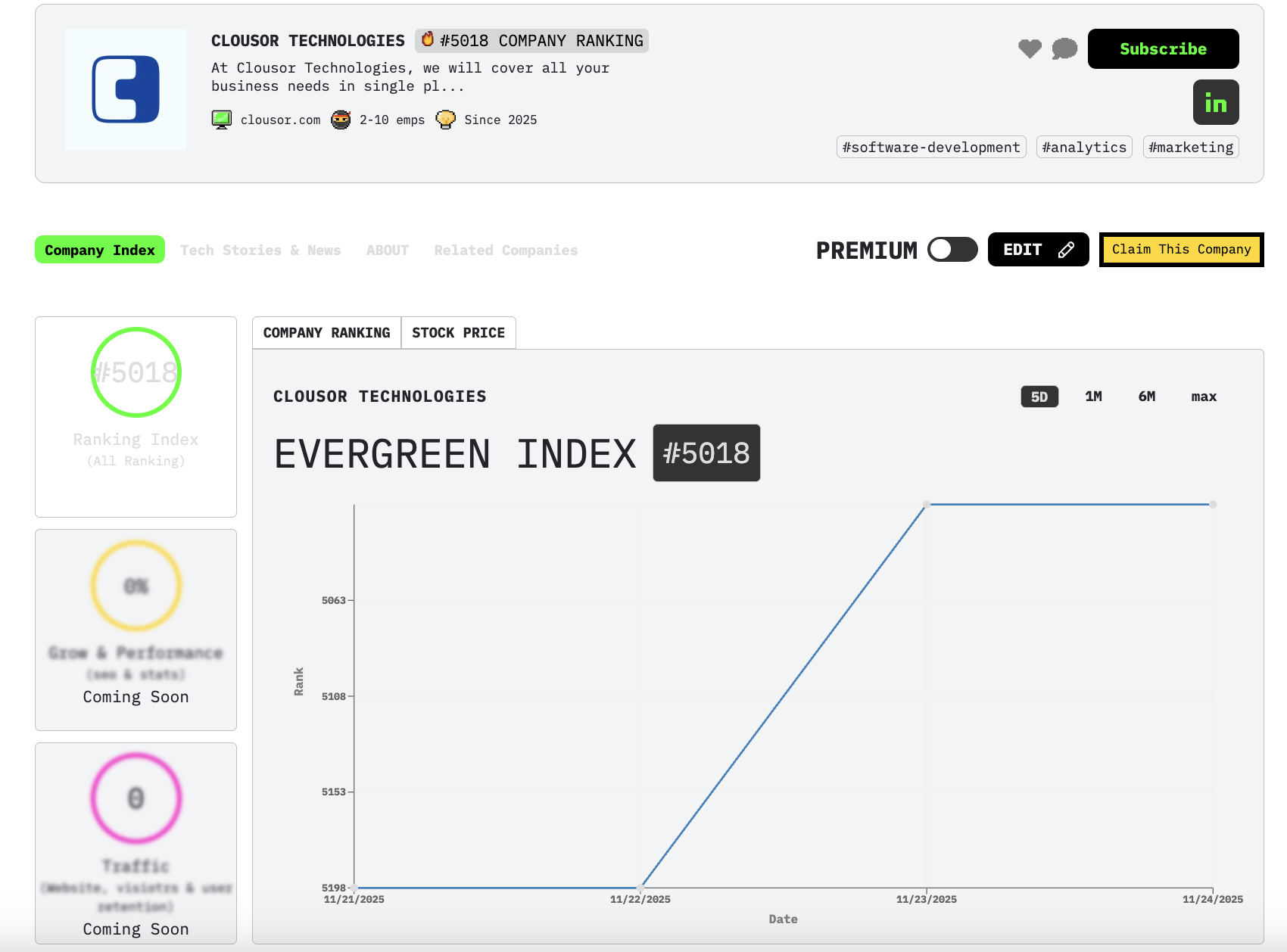1287x952 pixels.
Task: Open the #software-development tag
Action: (930, 148)
